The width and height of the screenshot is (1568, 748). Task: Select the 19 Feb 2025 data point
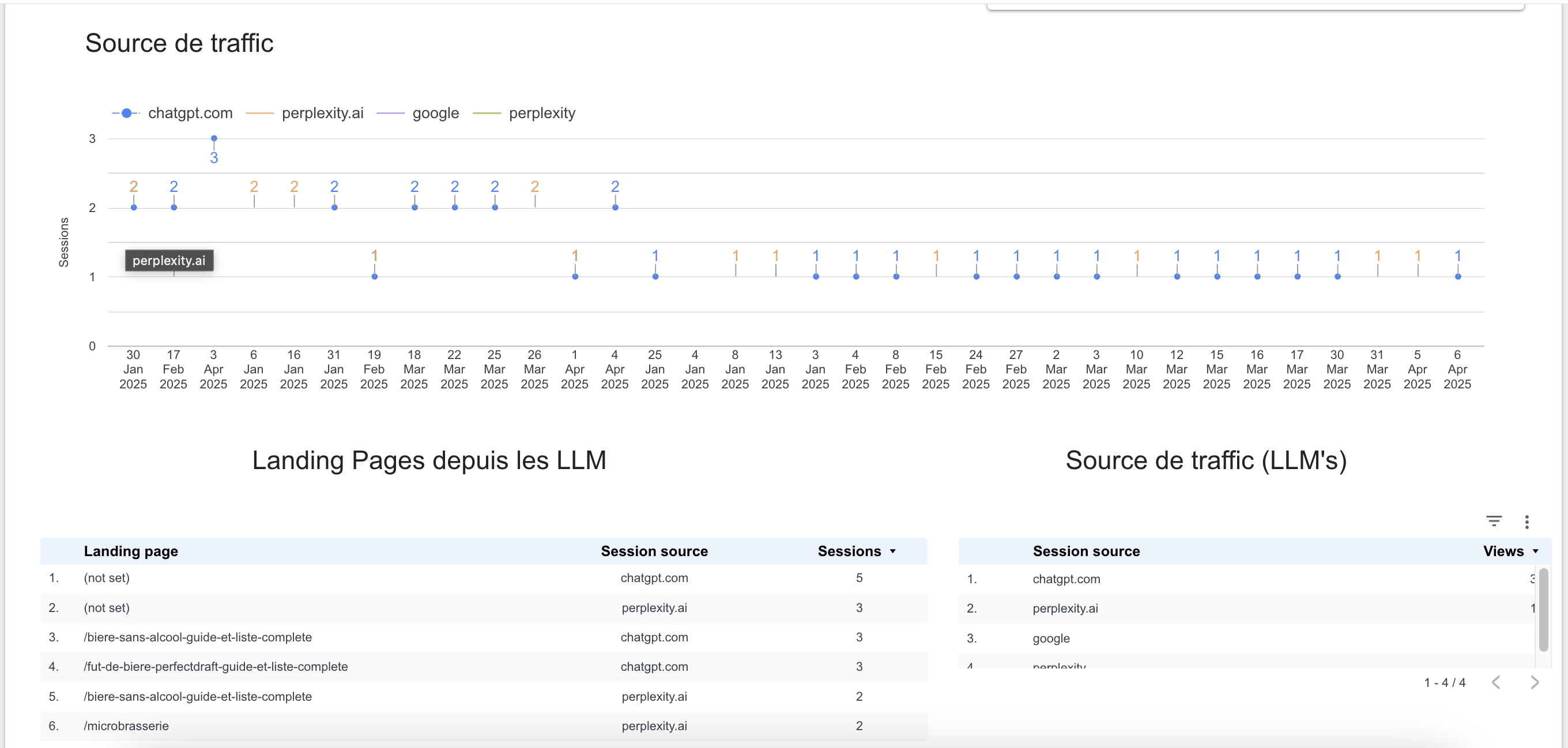374,277
